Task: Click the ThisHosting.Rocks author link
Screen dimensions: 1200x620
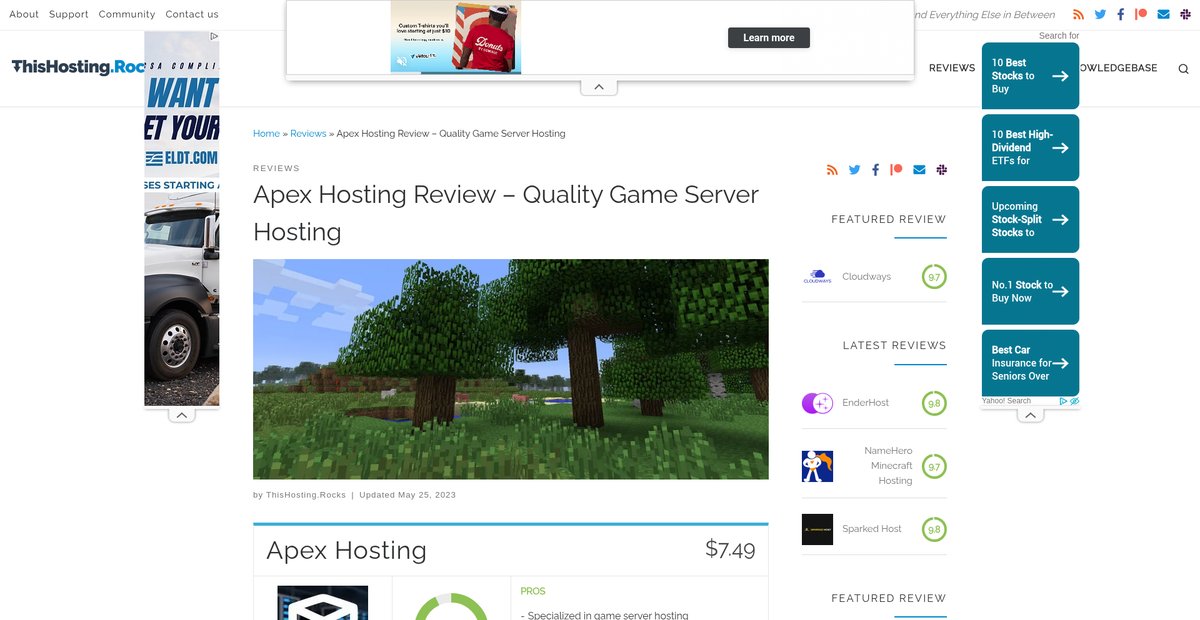Action: pos(306,495)
